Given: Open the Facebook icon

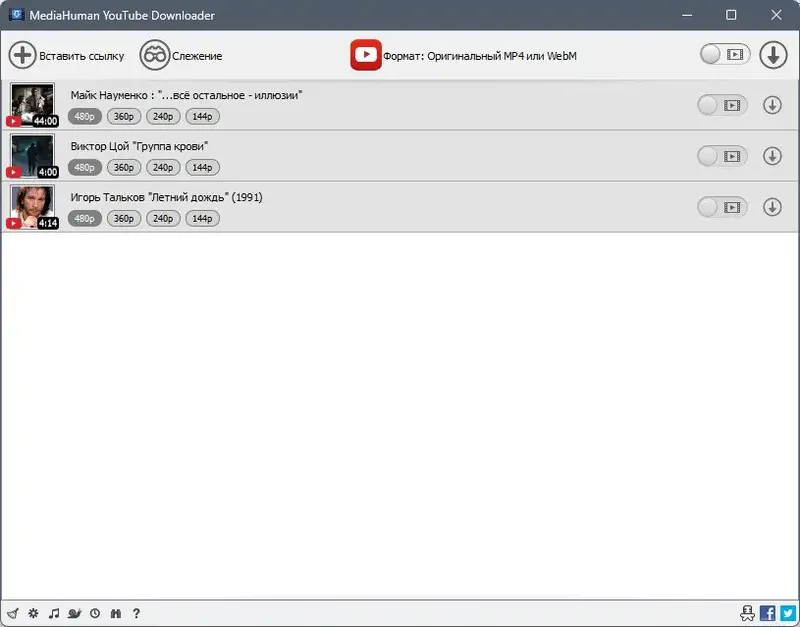Looking at the screenshot, I should (x=766, y=613).
